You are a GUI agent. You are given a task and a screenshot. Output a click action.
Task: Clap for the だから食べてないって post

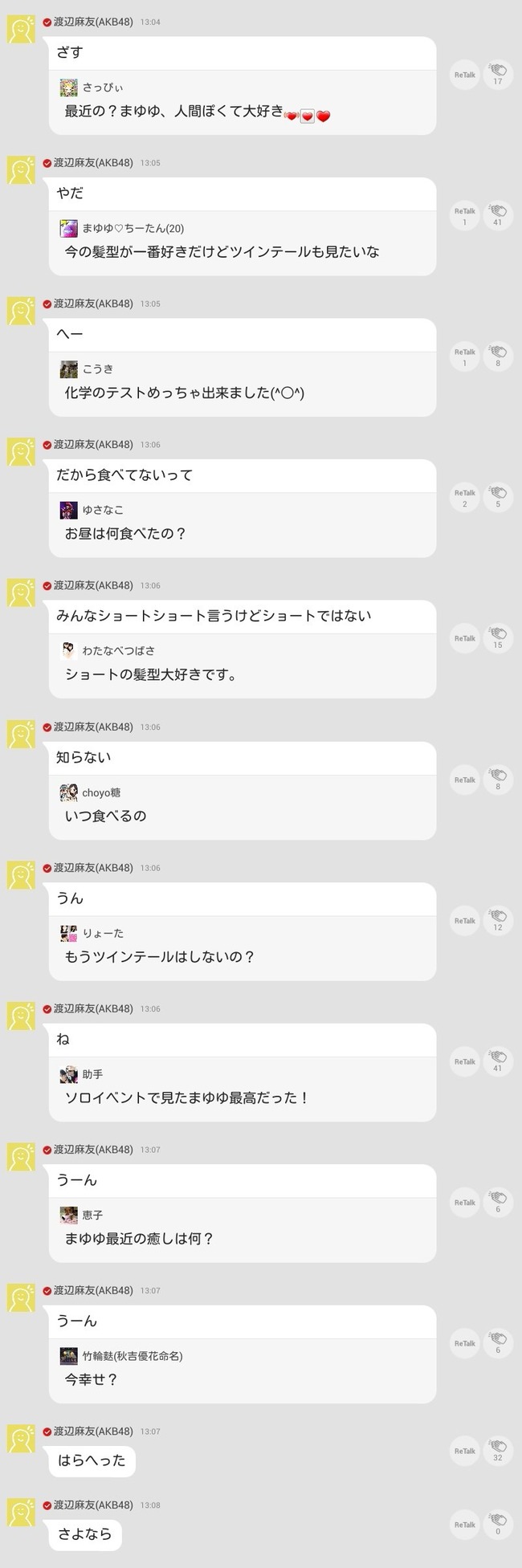click(498, 498)
